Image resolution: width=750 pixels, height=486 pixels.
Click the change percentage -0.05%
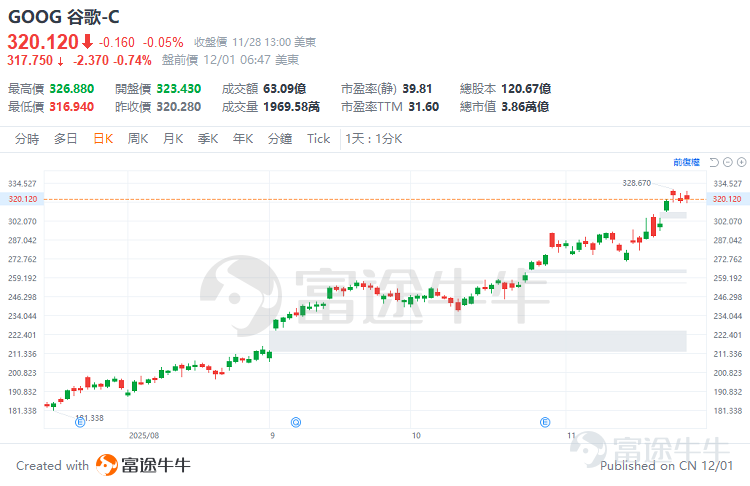click(x=163, y=43)
